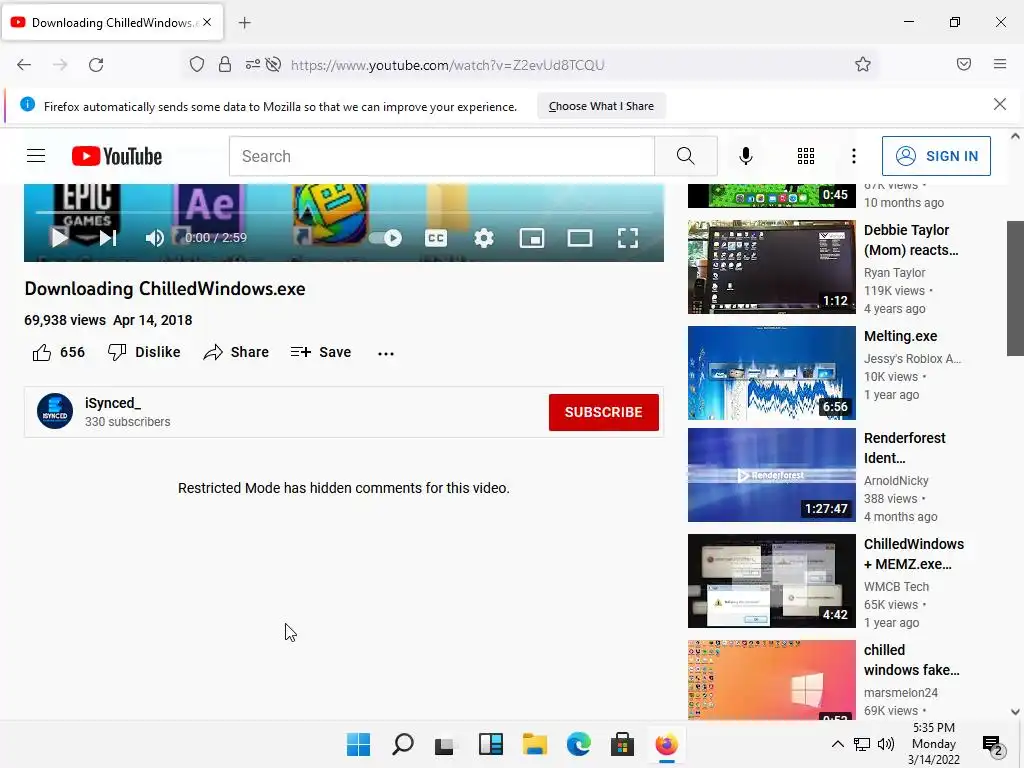Turn on closed captions CC
Image resolution: width=1024 pixels, height=768 pixels.
pos(436,238)
